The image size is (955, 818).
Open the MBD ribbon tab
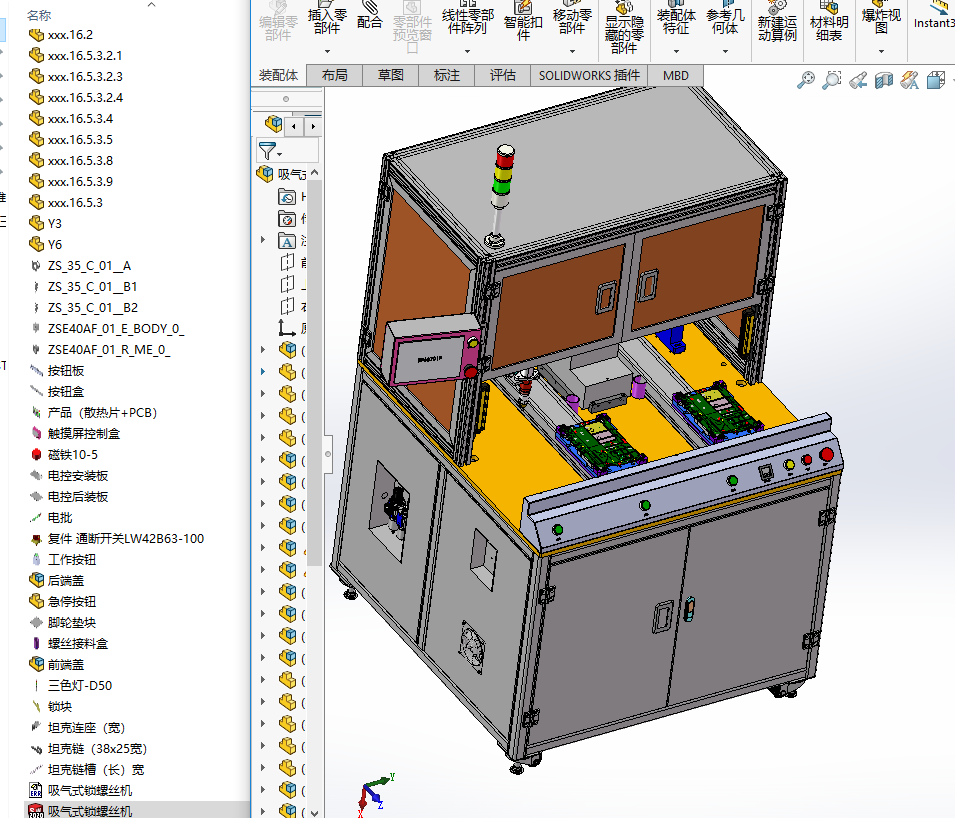click(x=675, y=76)
